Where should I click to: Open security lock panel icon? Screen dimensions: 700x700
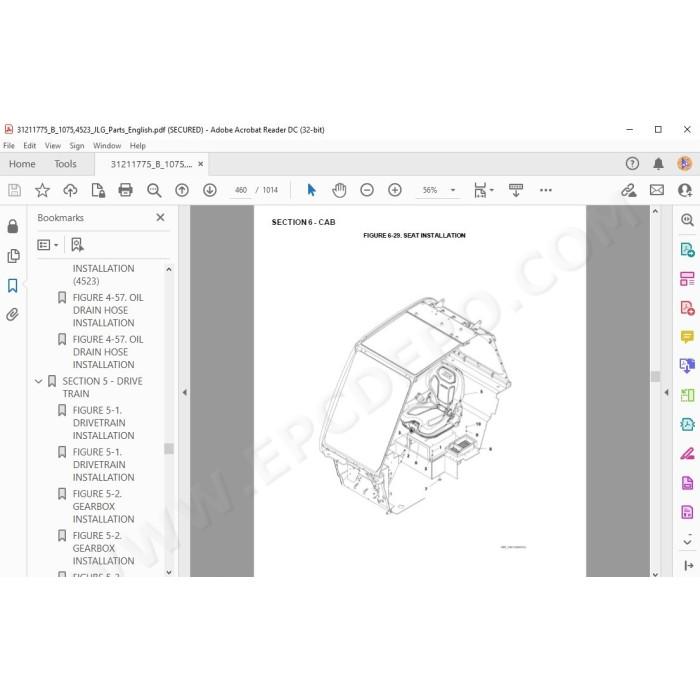[13, 226]
